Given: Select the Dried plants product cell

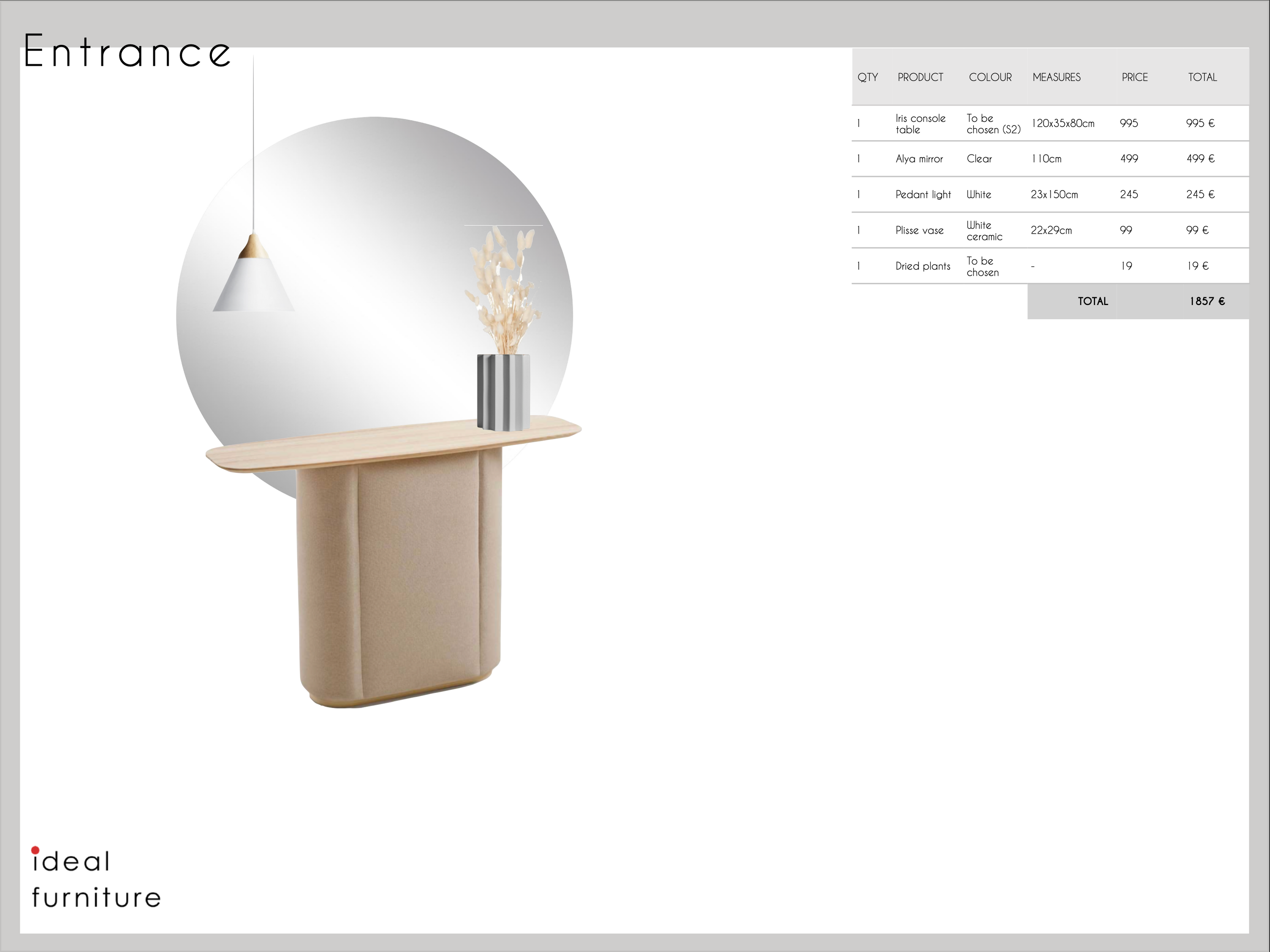Looking at the screenshot, I should point(923,266).
